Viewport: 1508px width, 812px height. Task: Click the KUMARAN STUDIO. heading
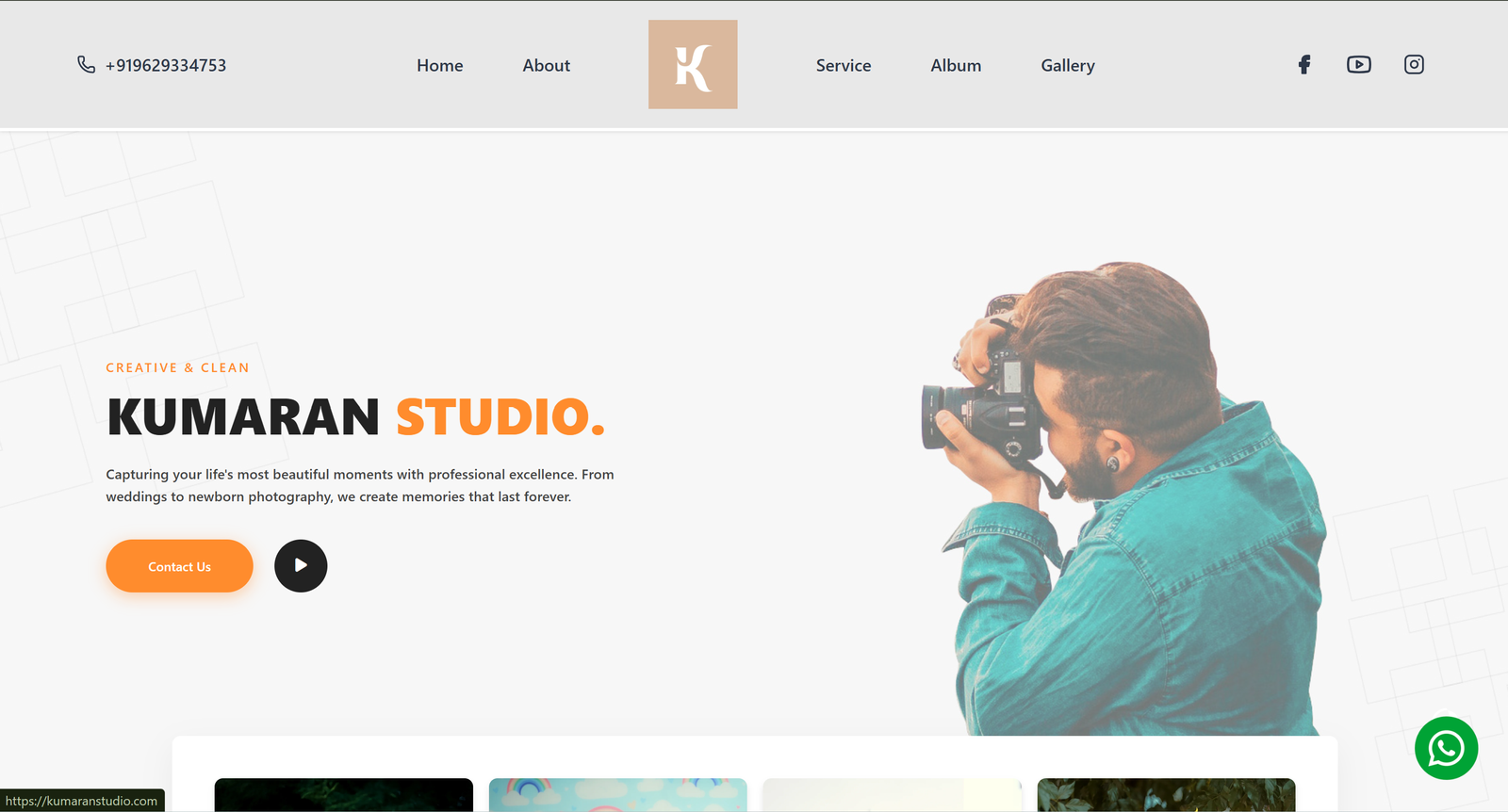356,417
